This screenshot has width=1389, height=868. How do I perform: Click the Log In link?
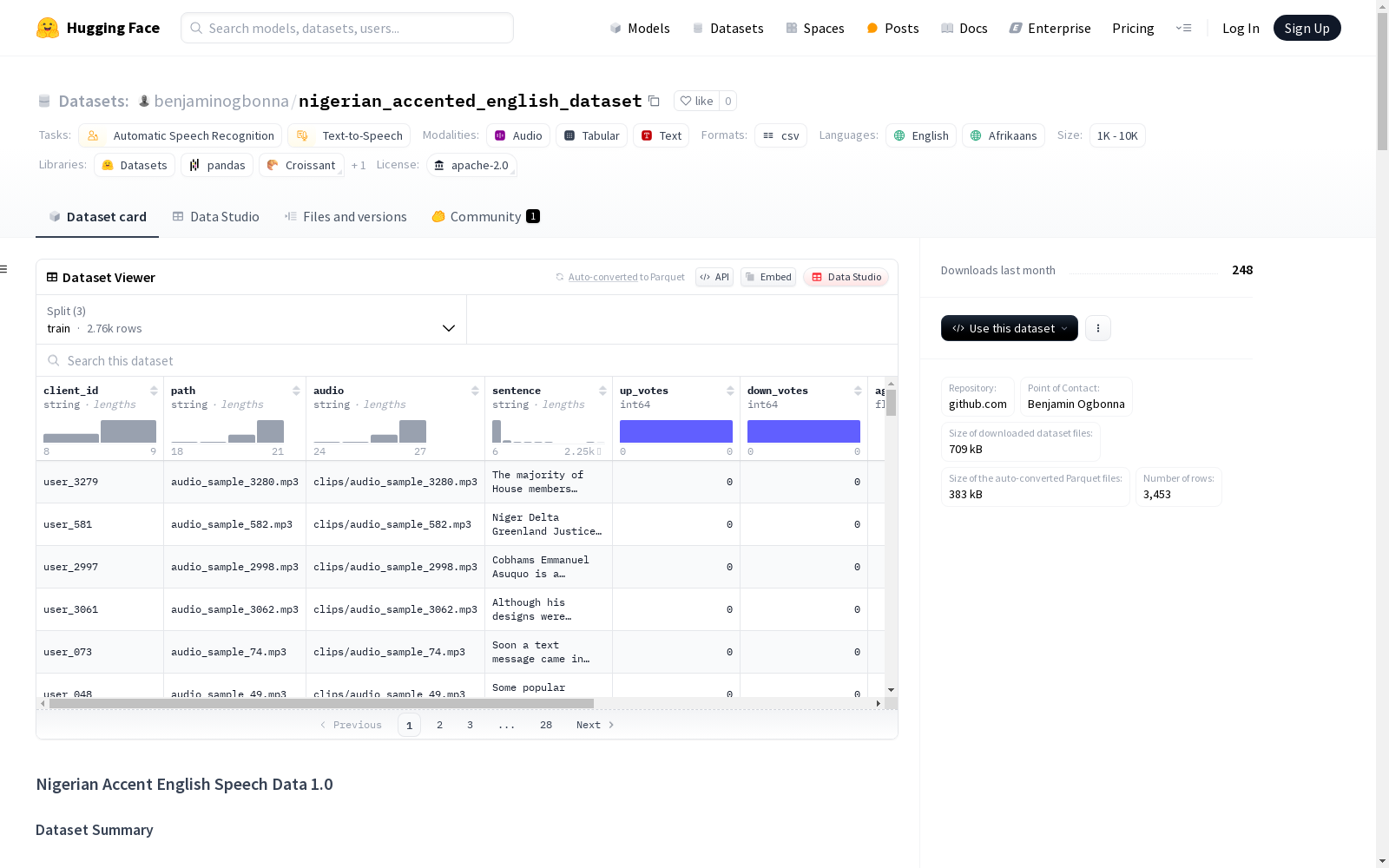[1241, 28]
